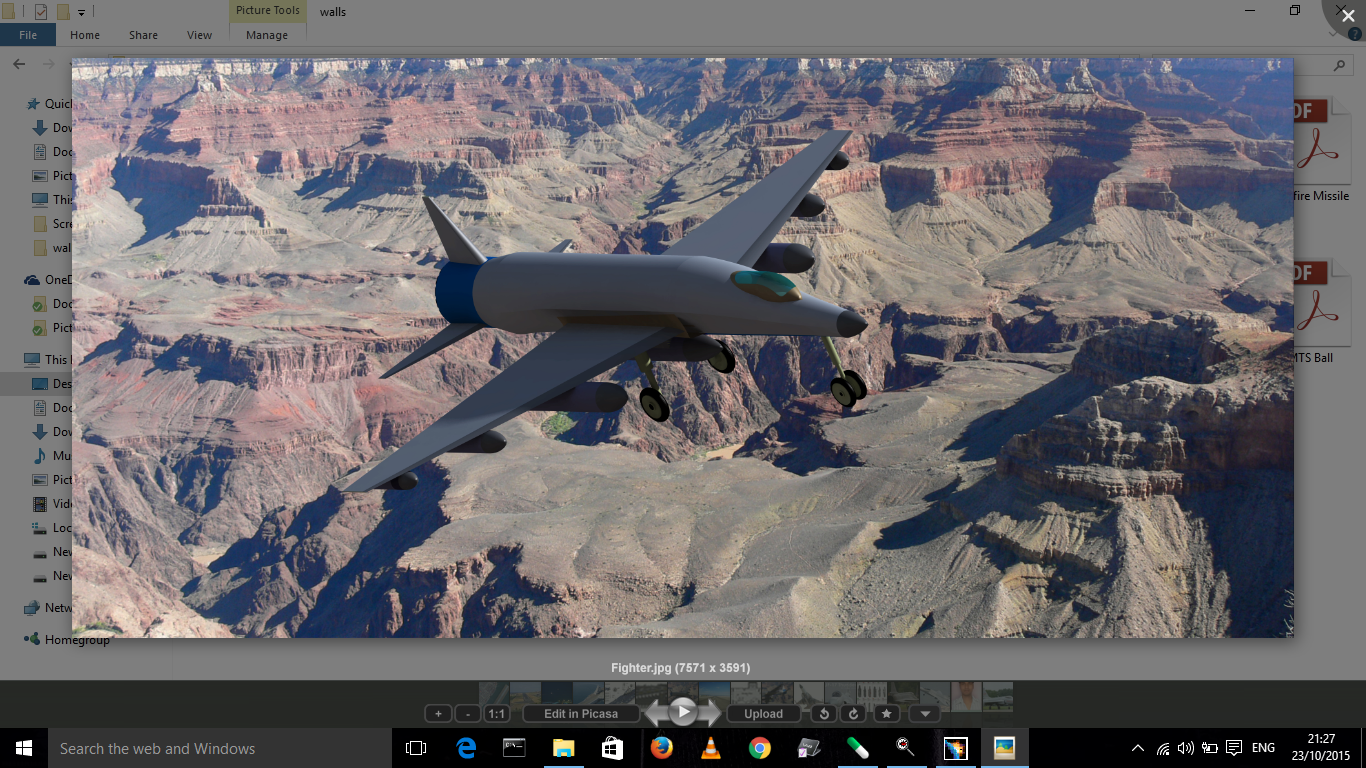Open the File tab in Explorer
Viewport: 1366px width, 768px height.
(28, 35)
